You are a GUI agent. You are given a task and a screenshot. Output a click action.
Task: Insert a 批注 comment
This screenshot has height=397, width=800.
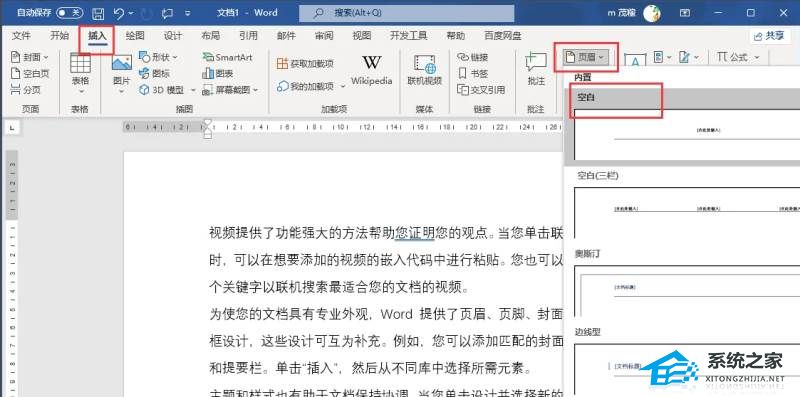(x=536, y=69)
